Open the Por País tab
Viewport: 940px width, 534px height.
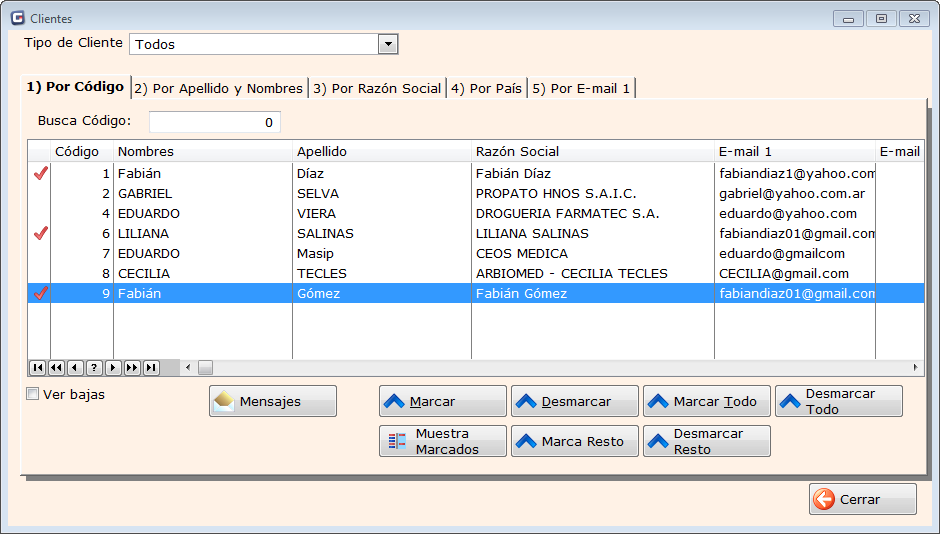[486, 88]
